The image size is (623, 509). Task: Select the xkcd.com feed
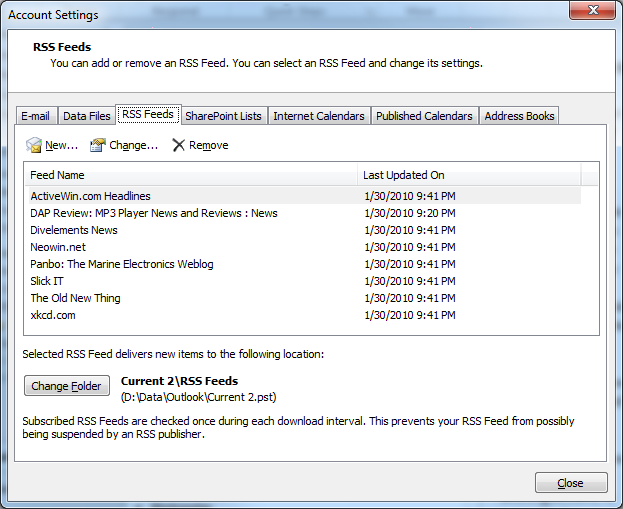(305, 315)
